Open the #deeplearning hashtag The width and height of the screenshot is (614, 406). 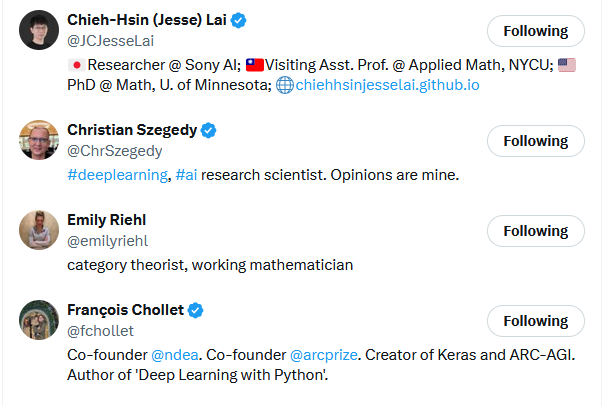pyautogui.click(x=117, y=175)
